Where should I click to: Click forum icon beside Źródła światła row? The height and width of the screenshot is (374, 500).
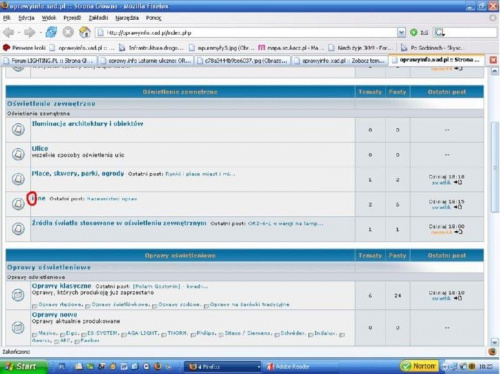click(x=18, y=229)
